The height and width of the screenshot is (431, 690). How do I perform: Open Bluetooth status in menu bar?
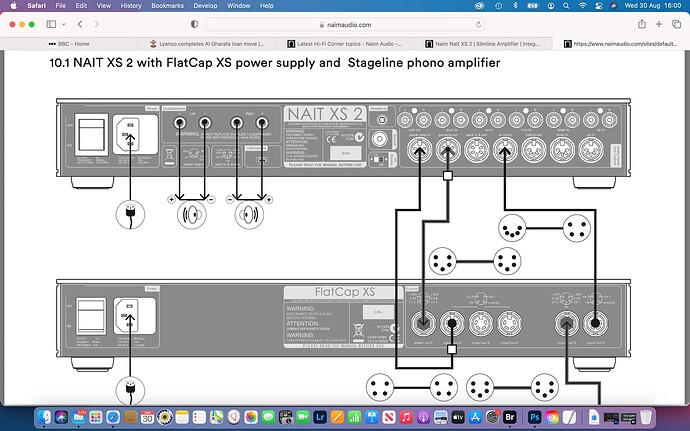pos(515,6)
